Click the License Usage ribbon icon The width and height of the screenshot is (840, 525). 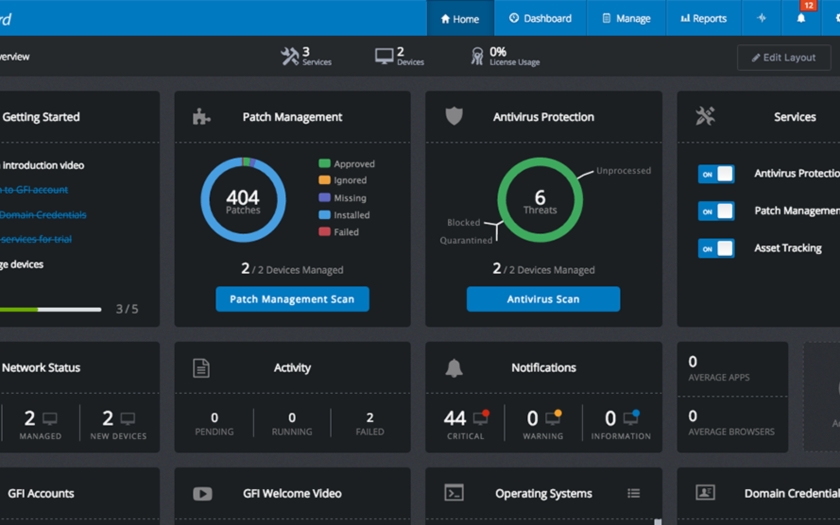[477, 56]
